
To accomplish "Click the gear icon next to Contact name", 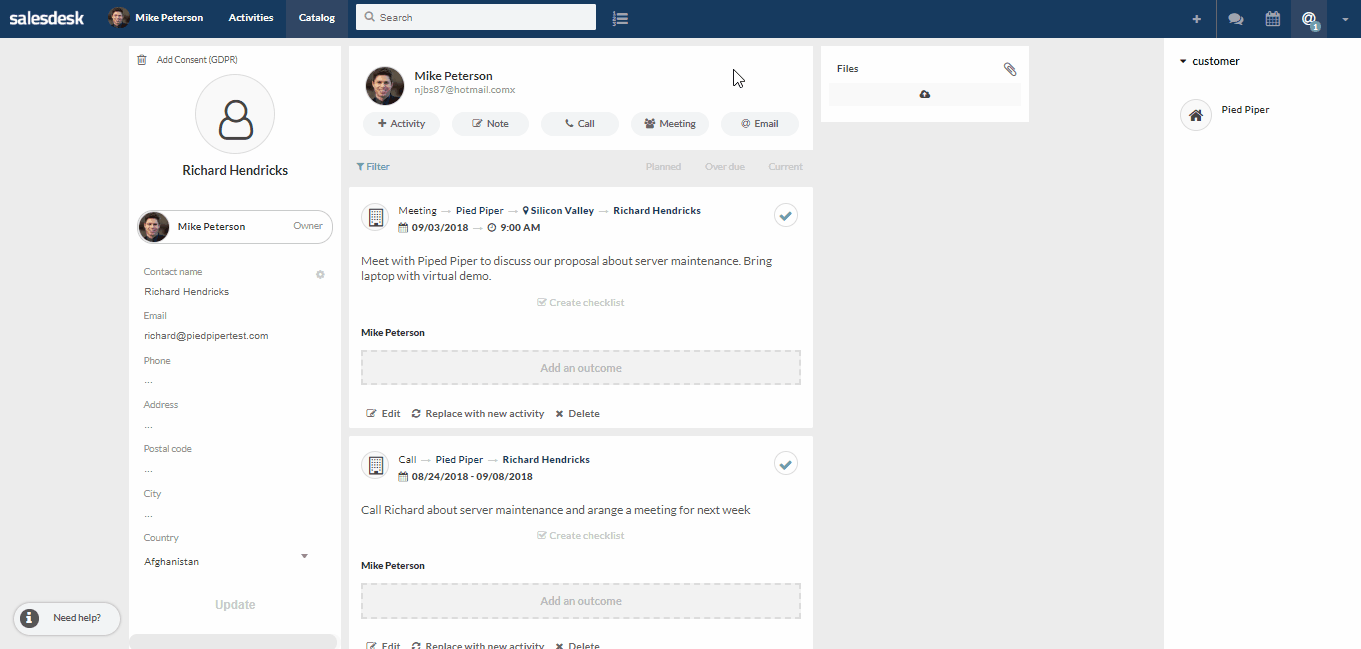I will coord(320,274).
